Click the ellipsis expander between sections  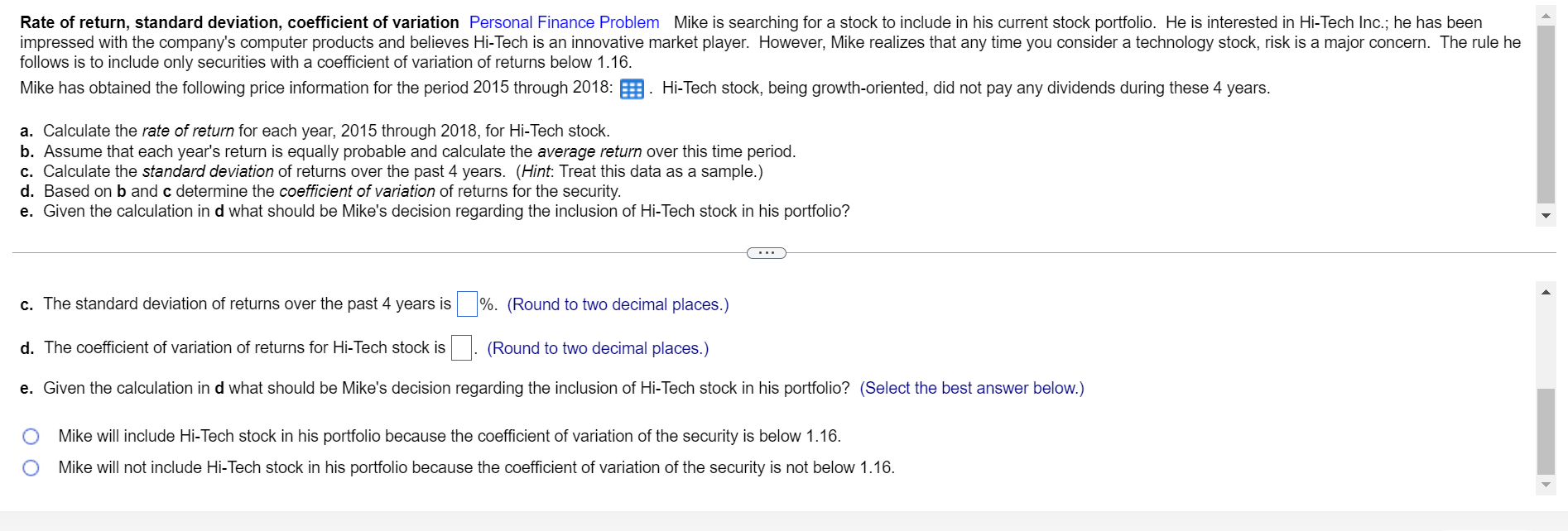pyautogui.click(x=765, y=253)
